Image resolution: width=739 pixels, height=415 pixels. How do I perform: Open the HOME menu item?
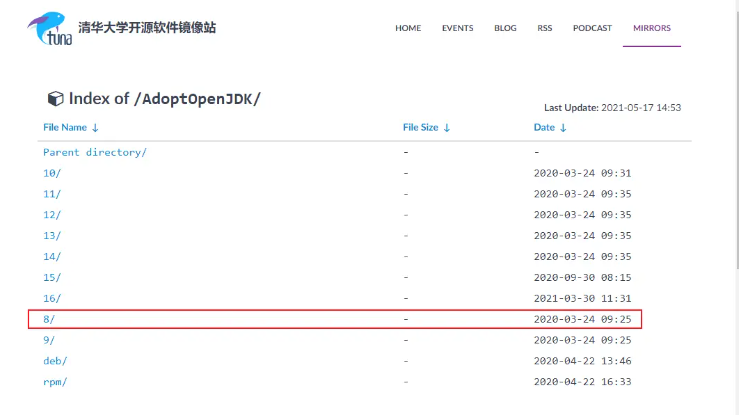(x=408, y=28)
